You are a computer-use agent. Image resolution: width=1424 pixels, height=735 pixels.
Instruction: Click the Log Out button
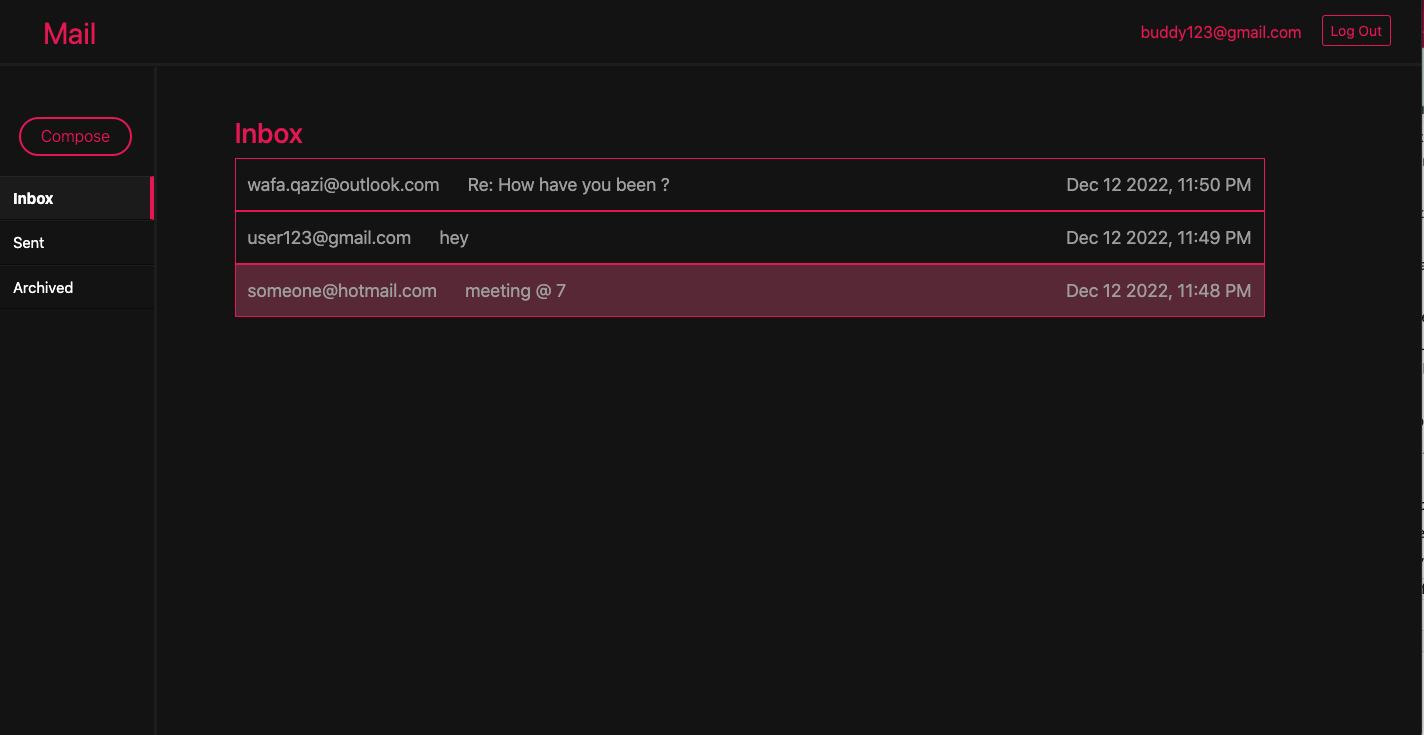[x=1356, y=30]
